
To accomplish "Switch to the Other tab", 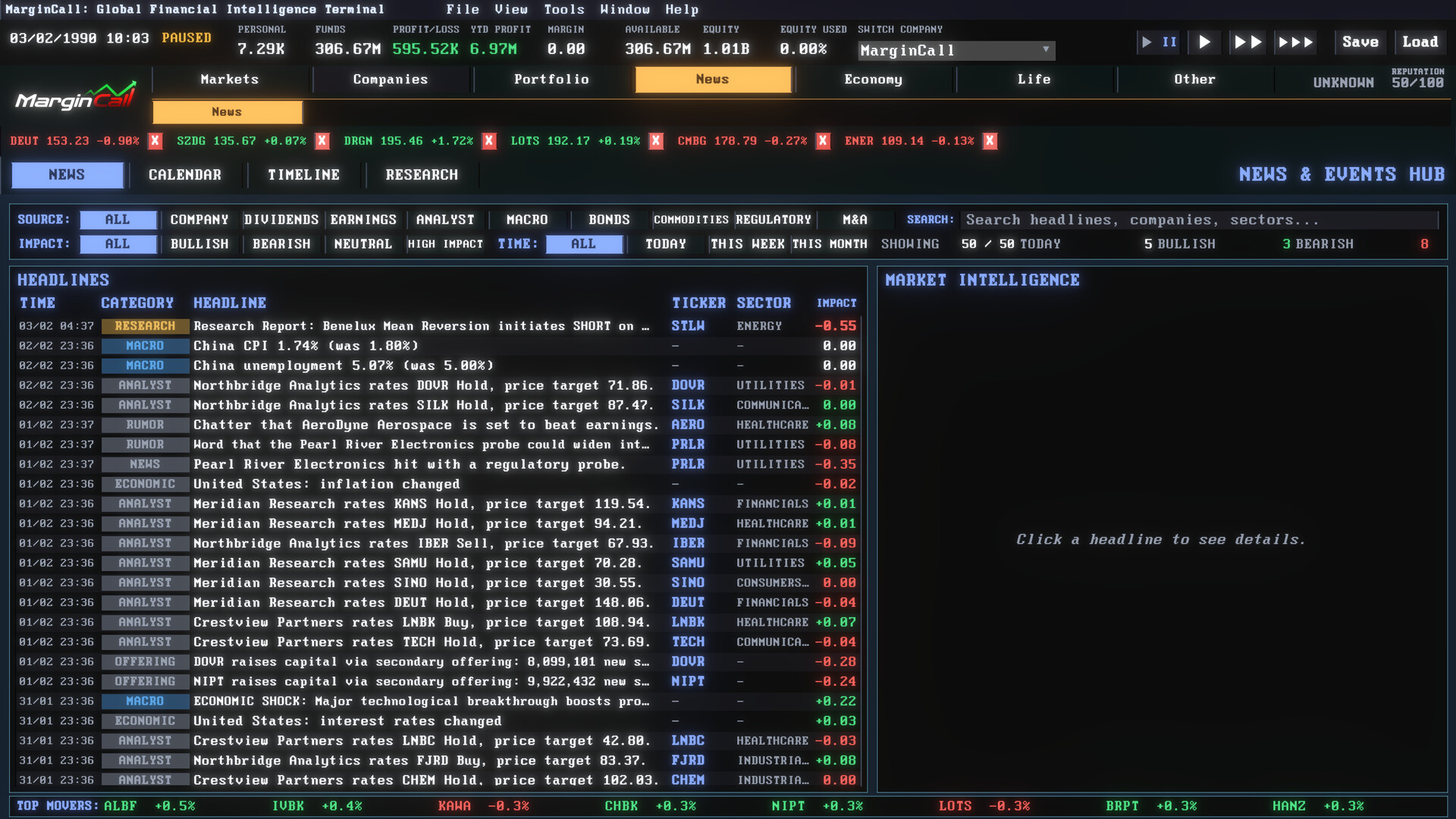I will (x=1195, y=80).
